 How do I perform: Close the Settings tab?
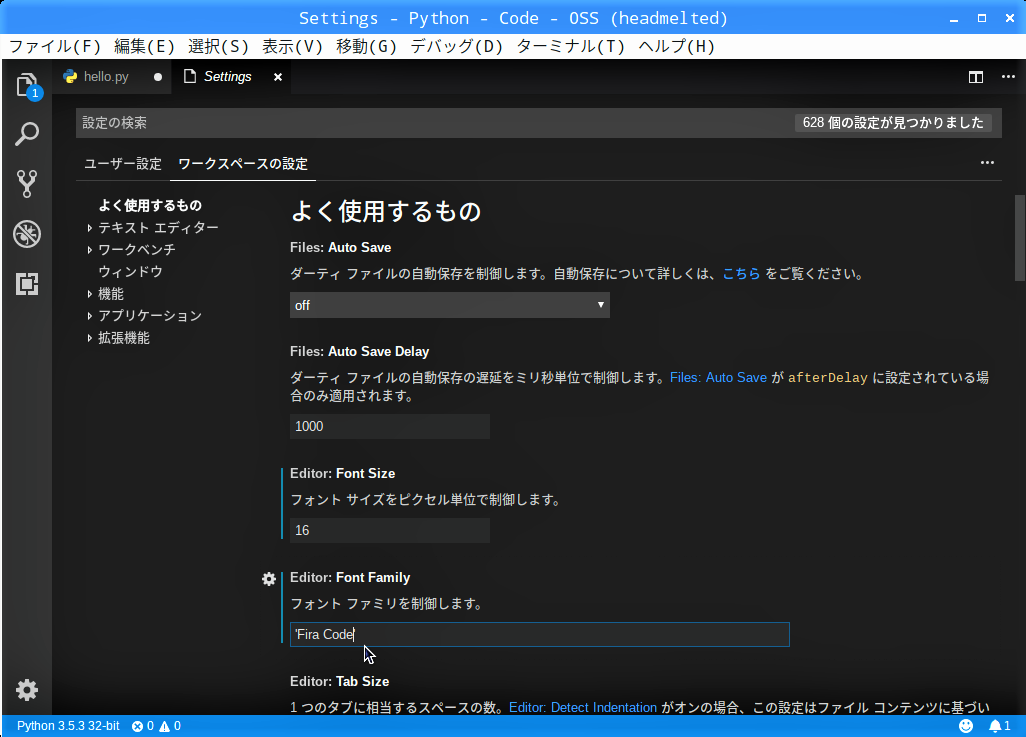[x=277, y=77]
